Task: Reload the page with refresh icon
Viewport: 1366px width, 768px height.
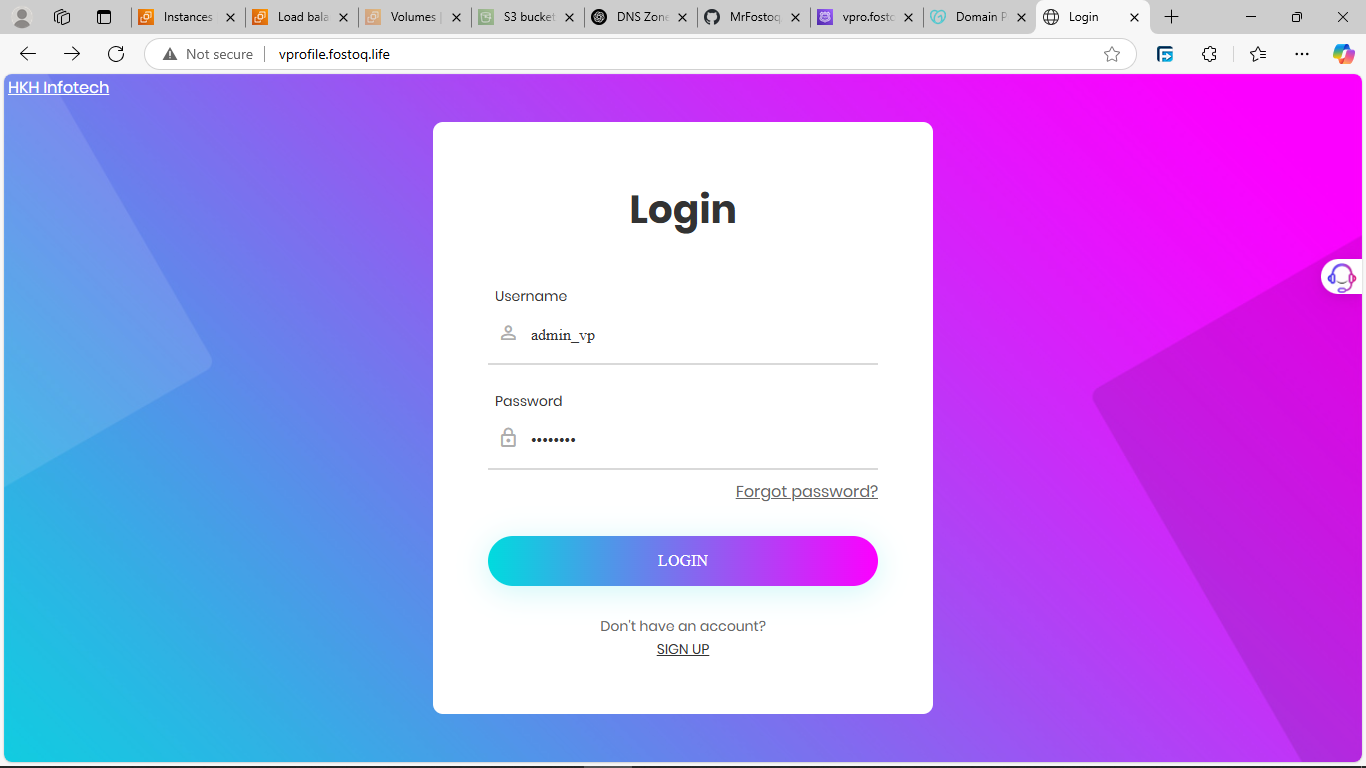Action: tap(116, 54)
